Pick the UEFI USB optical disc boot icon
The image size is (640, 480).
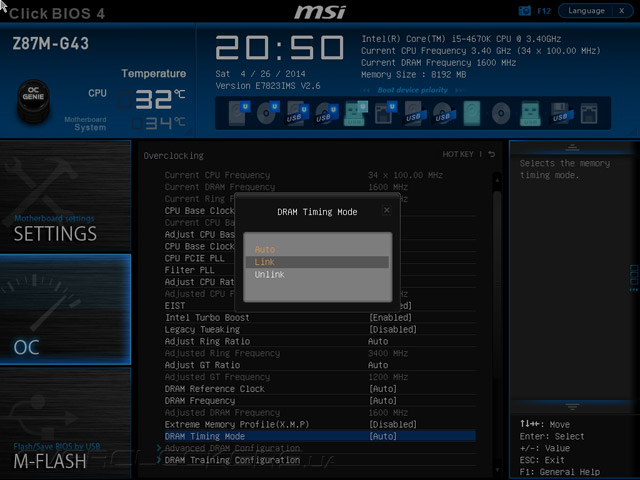coord(327,113)
